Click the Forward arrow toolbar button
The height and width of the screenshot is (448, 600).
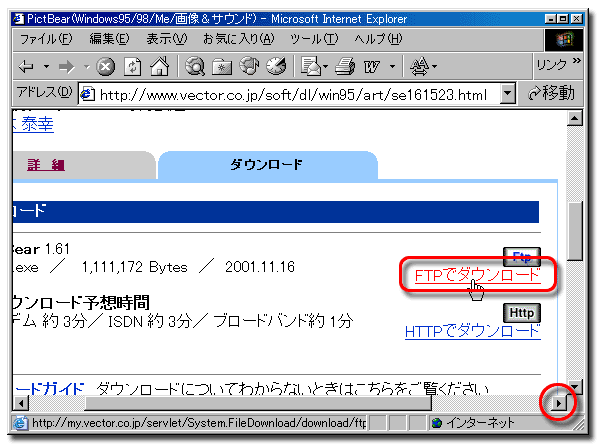[x=67, y=67]
